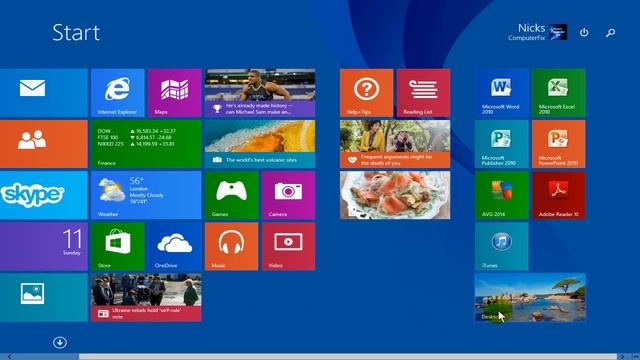Open the Photos tile

pyautogui.click(x=44, y=298)
